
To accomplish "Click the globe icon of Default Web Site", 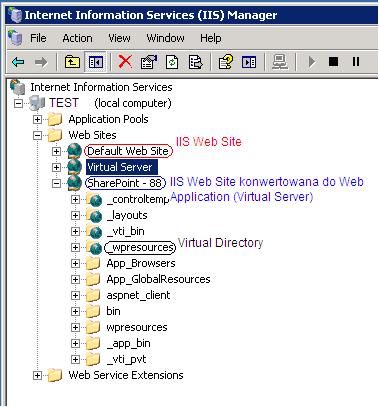I will point(74,151).
